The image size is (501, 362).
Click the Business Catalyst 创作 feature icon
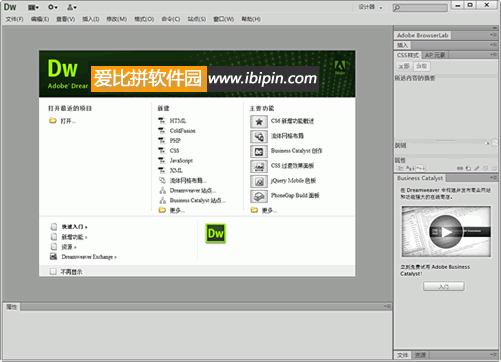pyautogui.click(x=259, y=152)
